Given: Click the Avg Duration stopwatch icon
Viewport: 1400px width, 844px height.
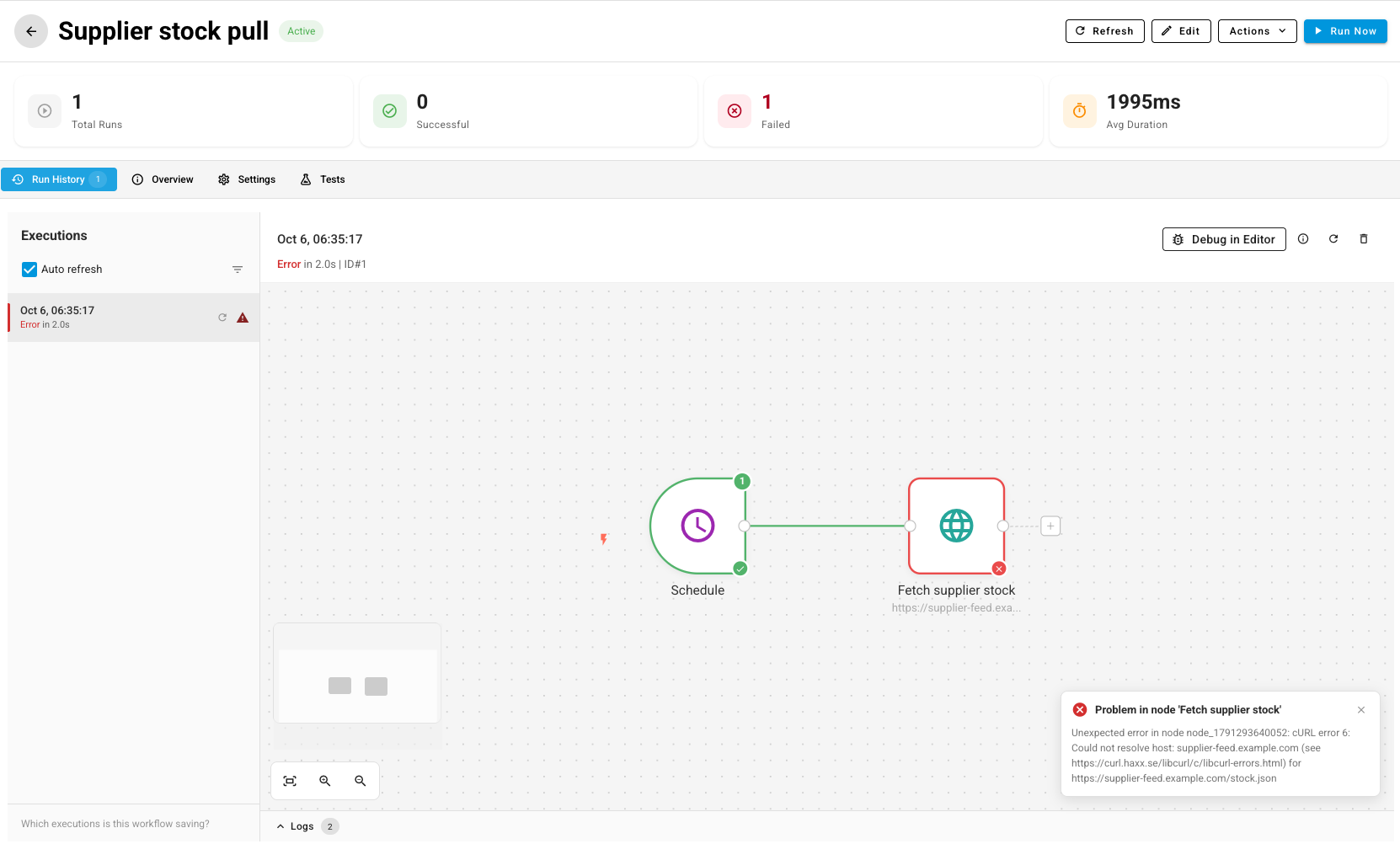Looking at the screenshot, I should [1079, 111].
